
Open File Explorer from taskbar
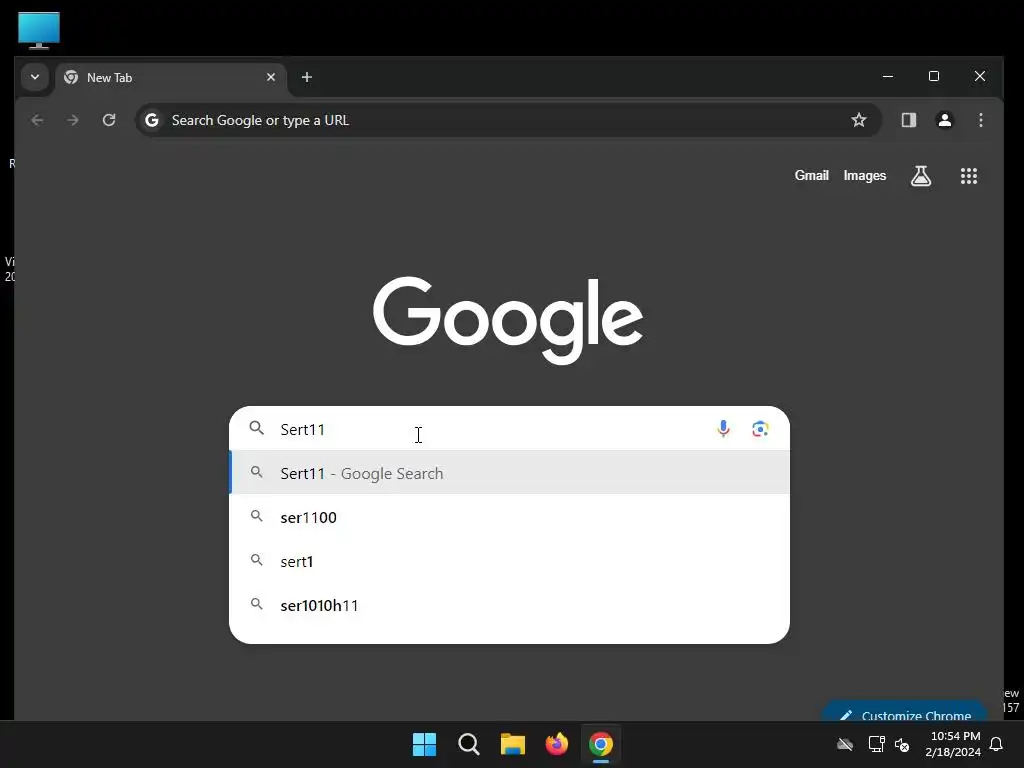(513, 744)
